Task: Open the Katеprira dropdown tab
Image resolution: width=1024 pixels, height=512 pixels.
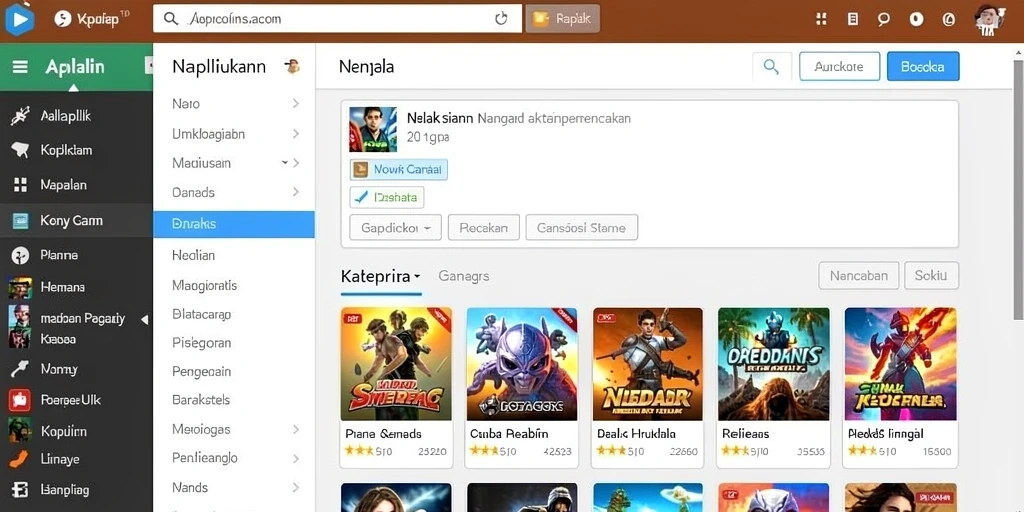Action: pyautogui.click(x=380, y=276)
